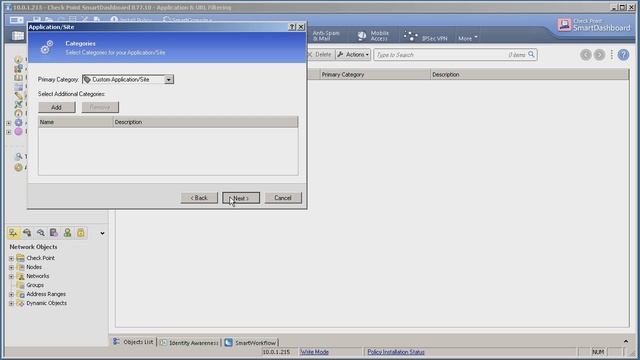Select Dynamic Objects in the tree
This screenshot has width=640, height=360.
tap(46, 303)
